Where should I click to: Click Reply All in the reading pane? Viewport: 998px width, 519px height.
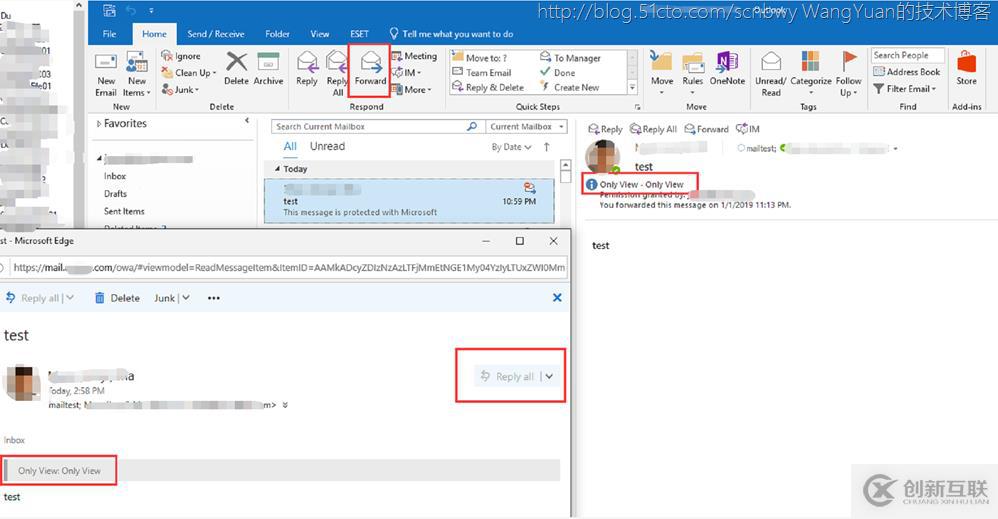pos(653,129)
